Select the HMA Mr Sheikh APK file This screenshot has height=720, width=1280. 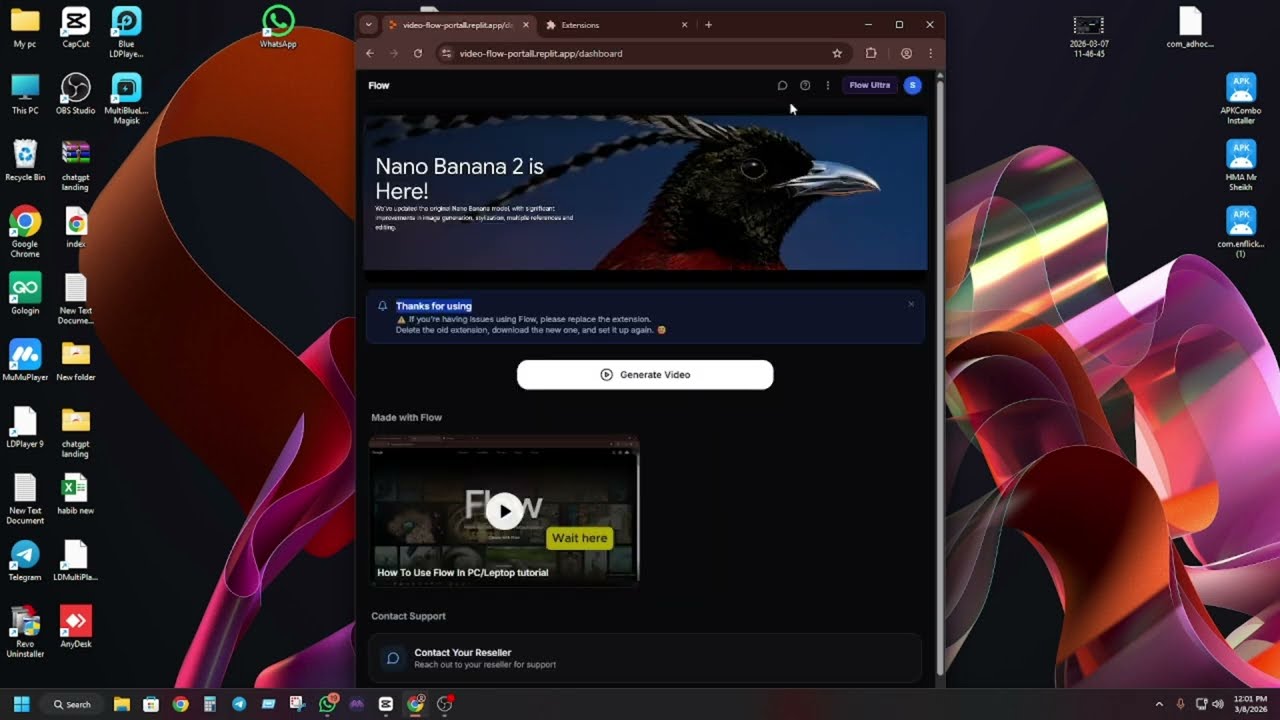pos(1240,166)
